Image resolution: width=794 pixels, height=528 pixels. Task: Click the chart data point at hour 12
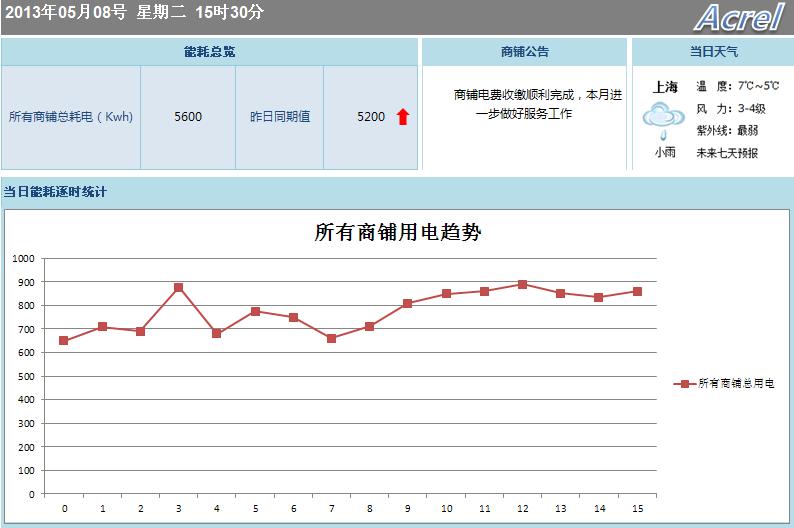tap(523, 285)
